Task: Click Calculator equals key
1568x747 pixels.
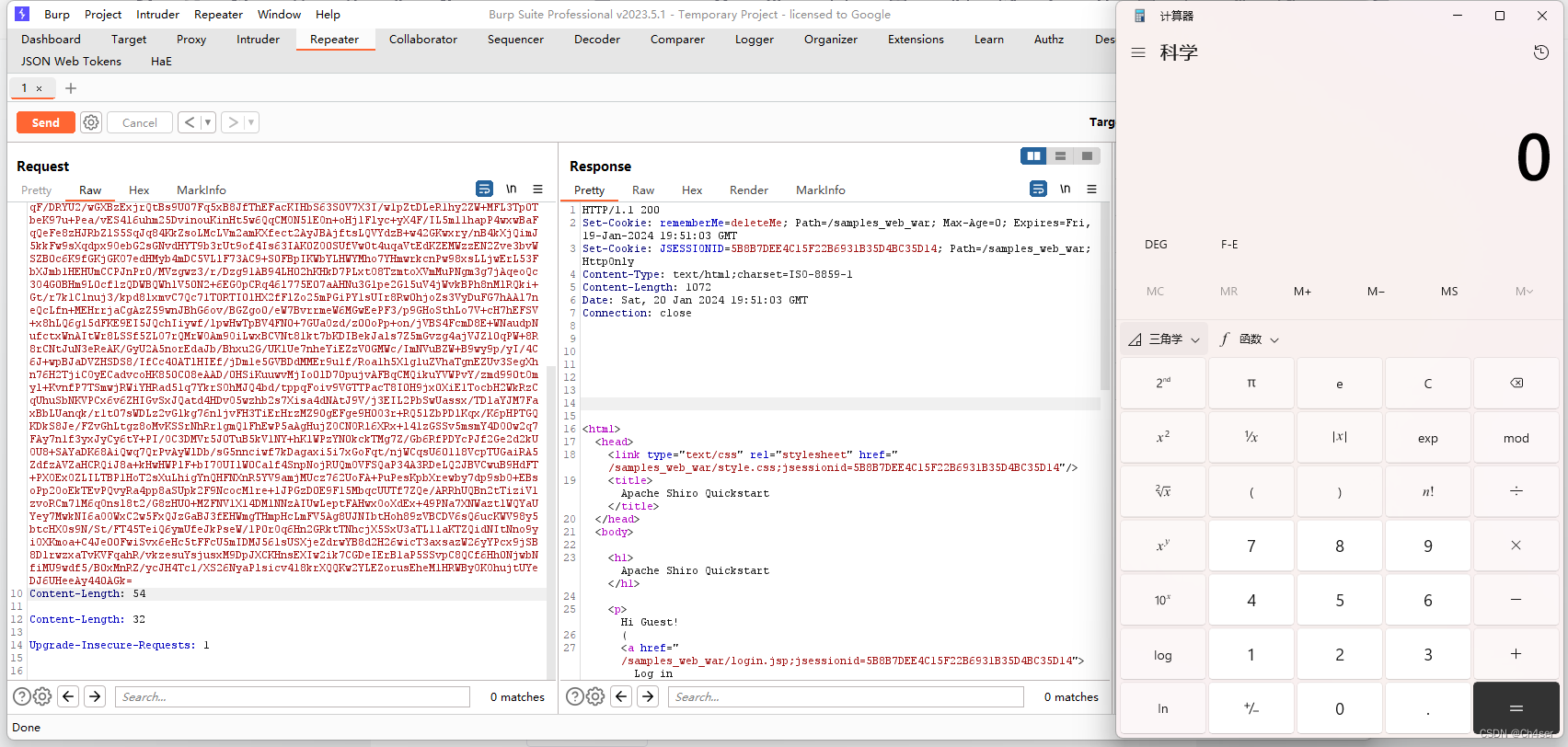Action: pos(1516,707)
